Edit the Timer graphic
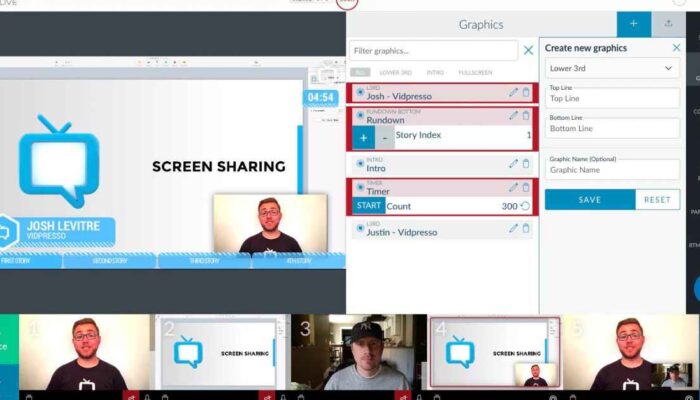 coord(513,187)
